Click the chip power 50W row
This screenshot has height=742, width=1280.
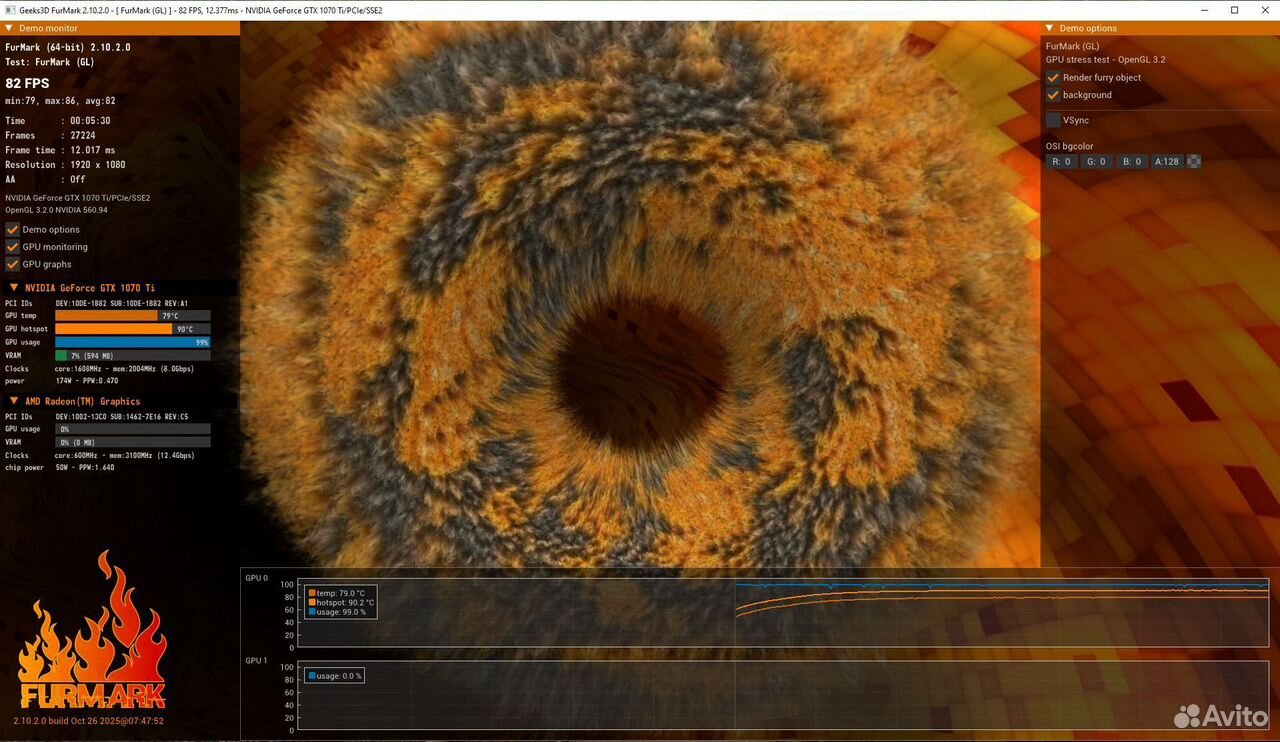60,467
